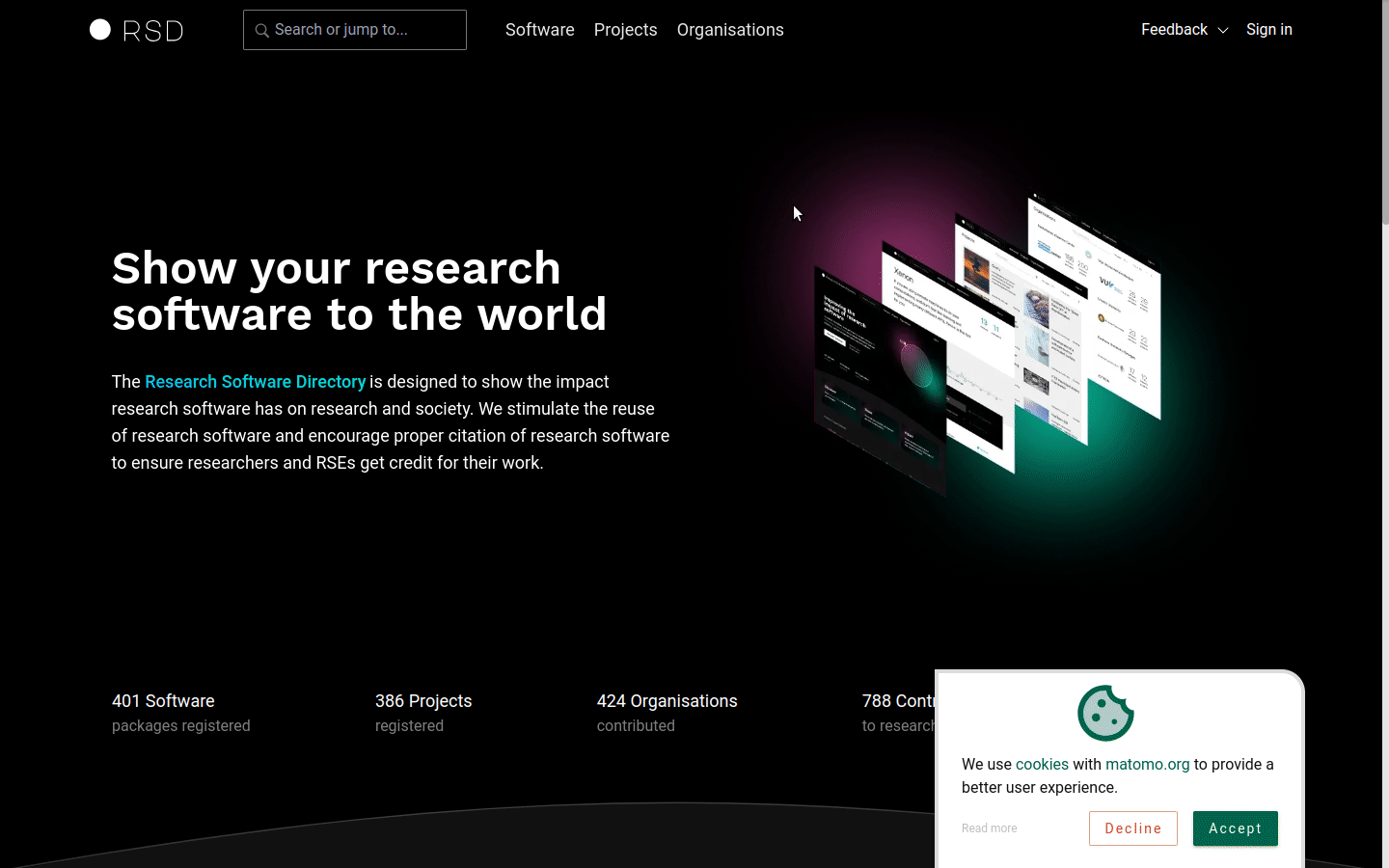Click the search magnifier icon
1389x868 pixels.
[261, 31]
